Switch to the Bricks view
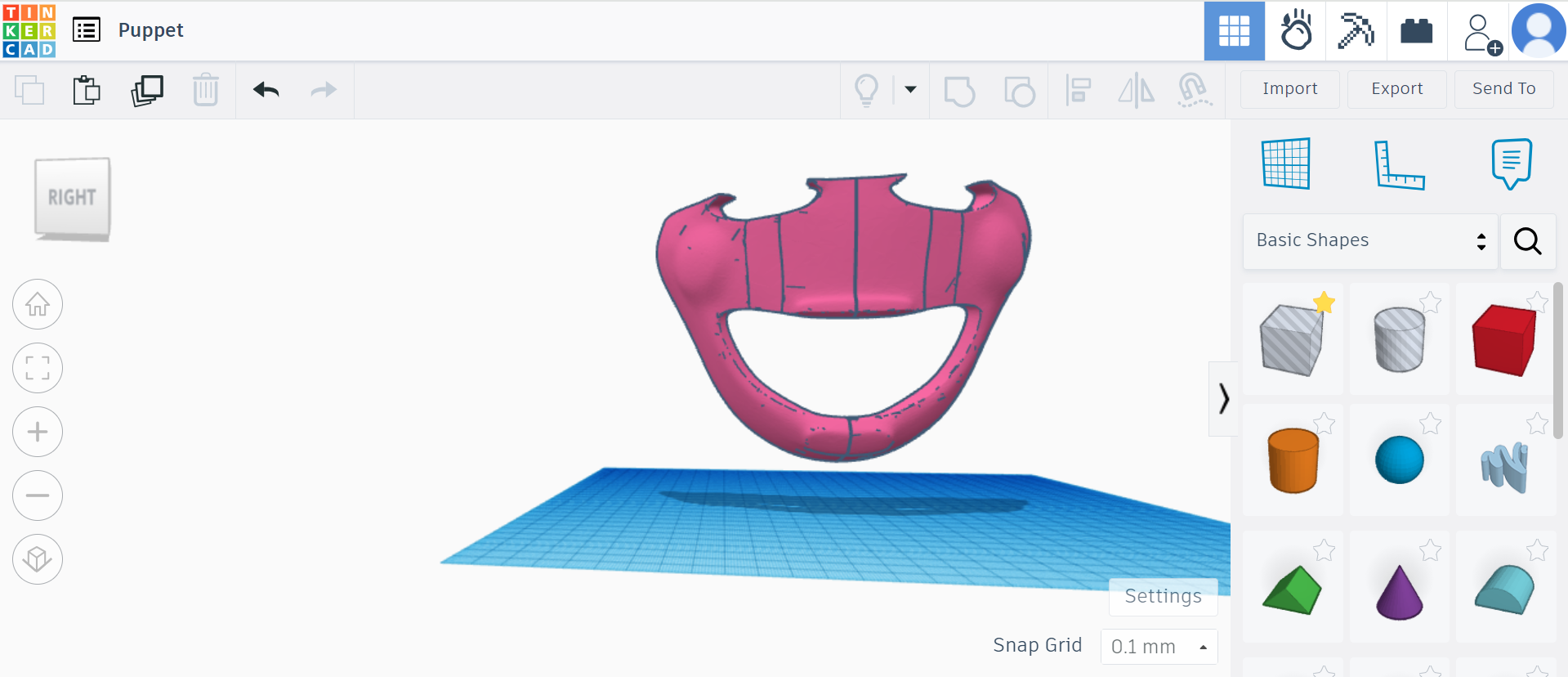 [x=1416, y=31]
